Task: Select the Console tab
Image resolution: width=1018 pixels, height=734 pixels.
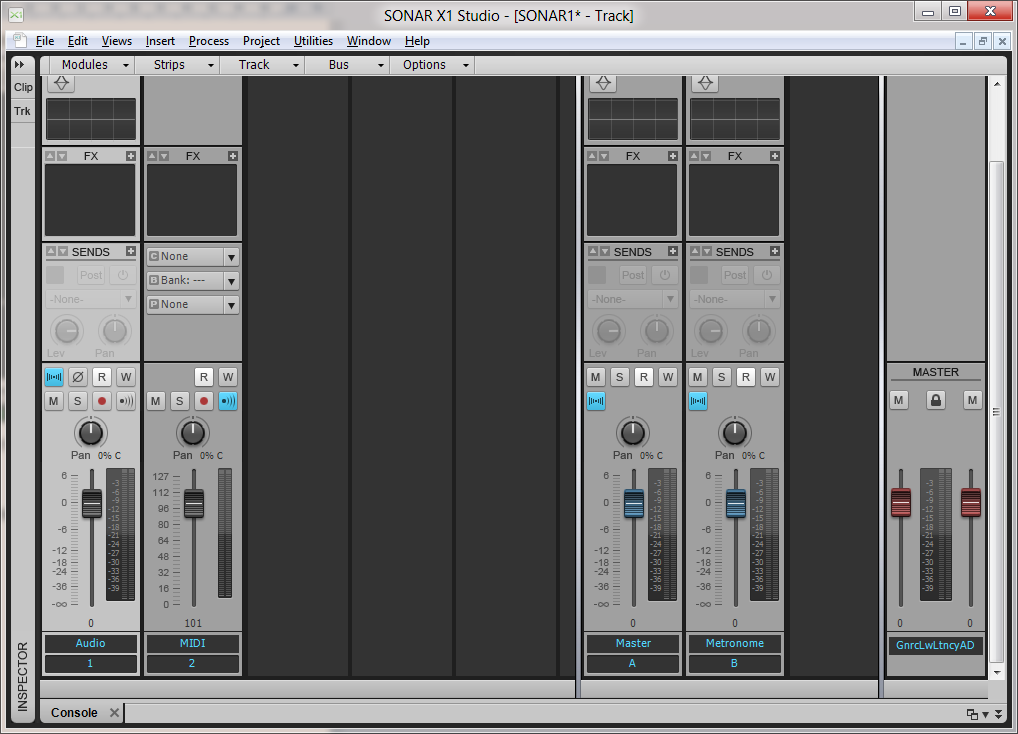Action: 74,713
